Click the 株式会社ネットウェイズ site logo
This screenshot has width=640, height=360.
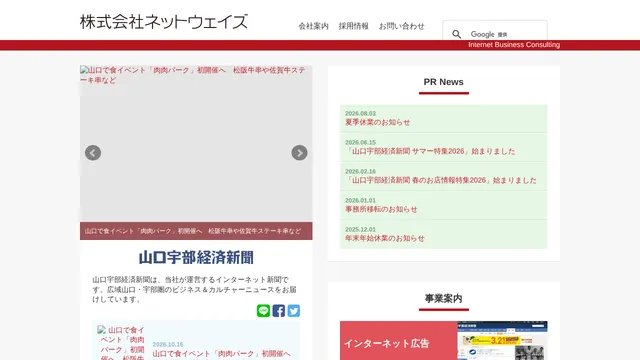click(164, 22)
